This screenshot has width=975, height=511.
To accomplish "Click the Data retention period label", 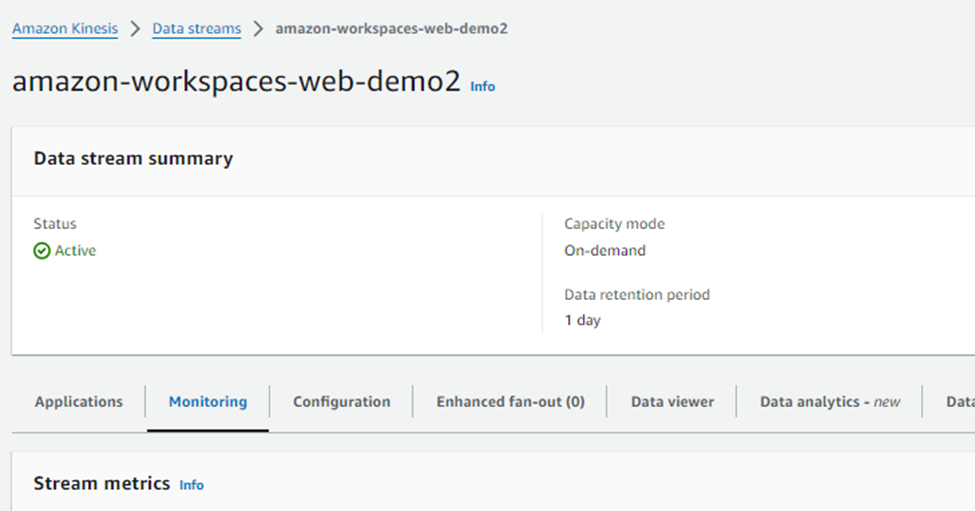I will coord(637,294).
